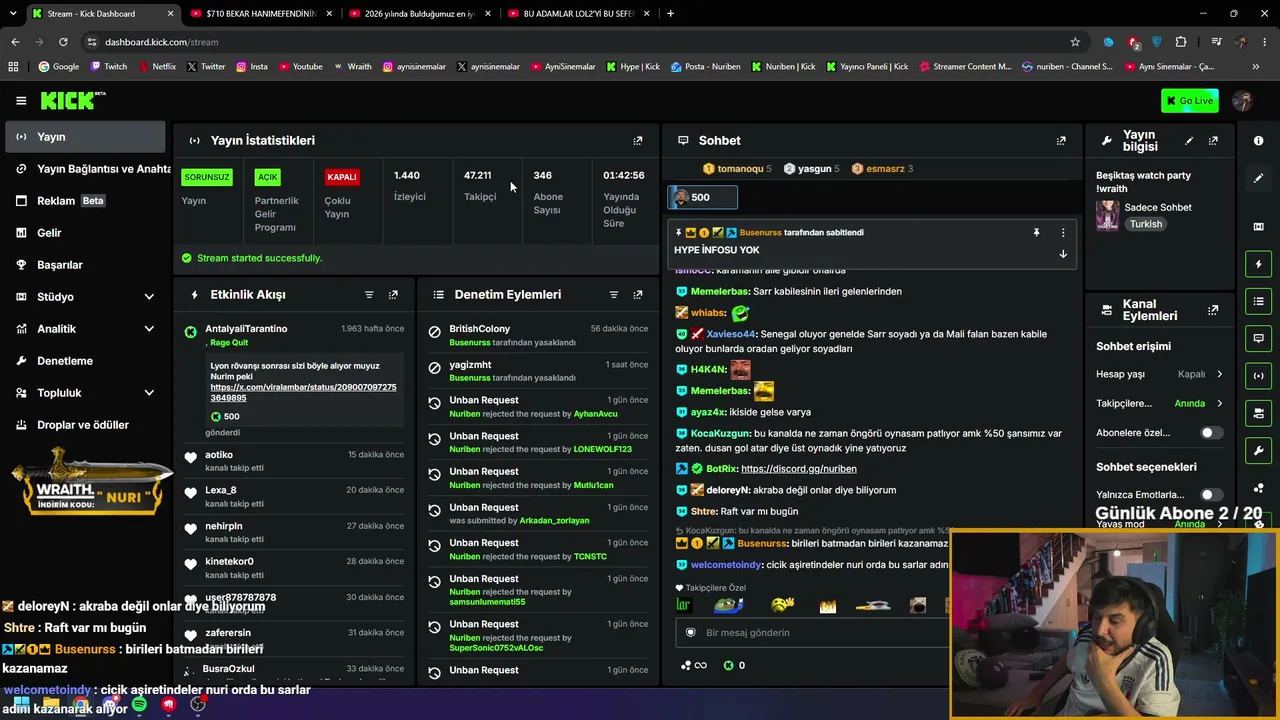Show more bookmarks with the double chevron
Screen dimensions: 1280x720
(1256, 67)
